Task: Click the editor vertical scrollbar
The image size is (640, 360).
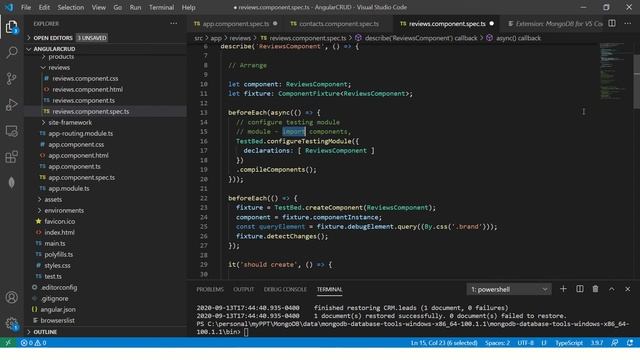Action: pyautogui.click(x=636, y=82)
